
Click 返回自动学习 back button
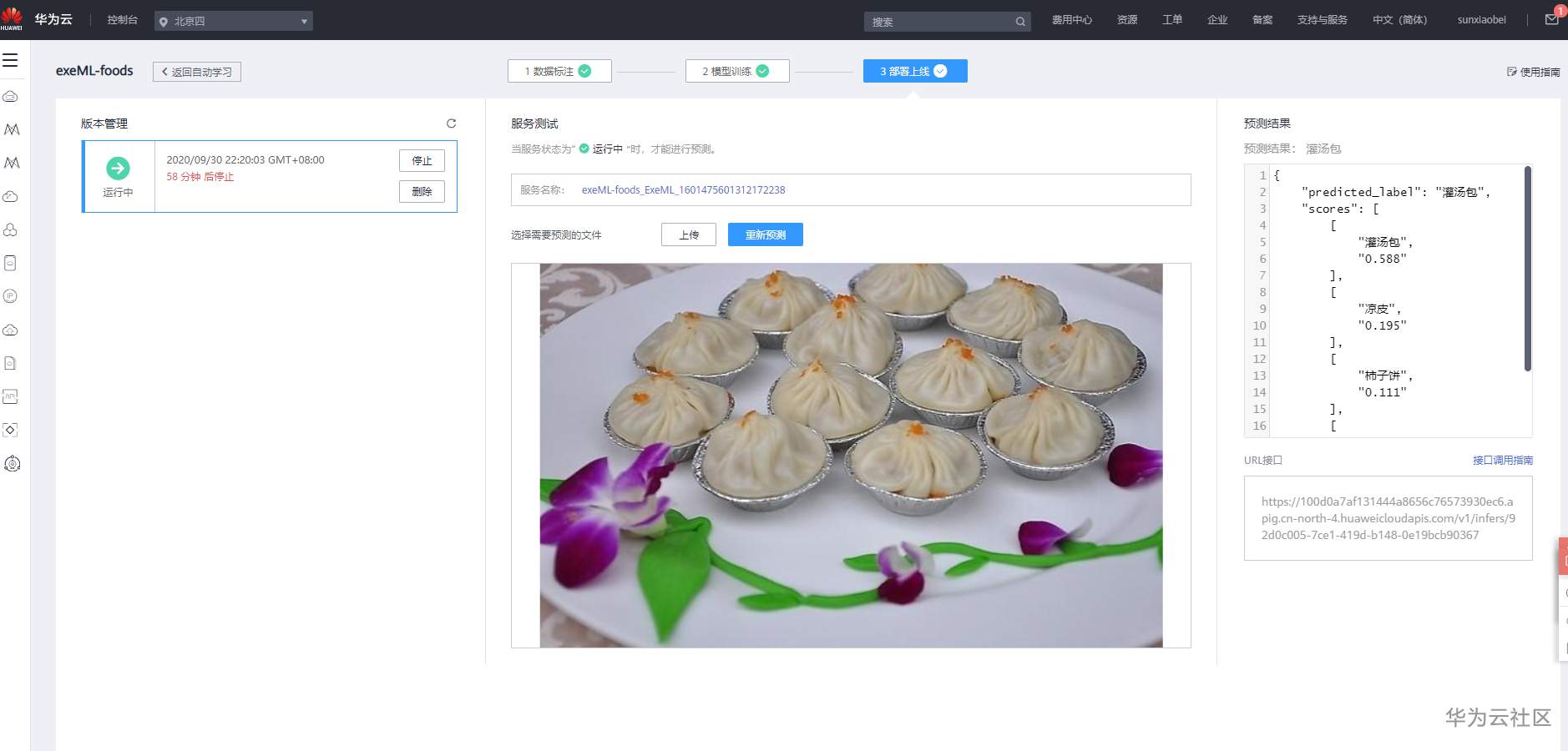(x=197, y=72)
